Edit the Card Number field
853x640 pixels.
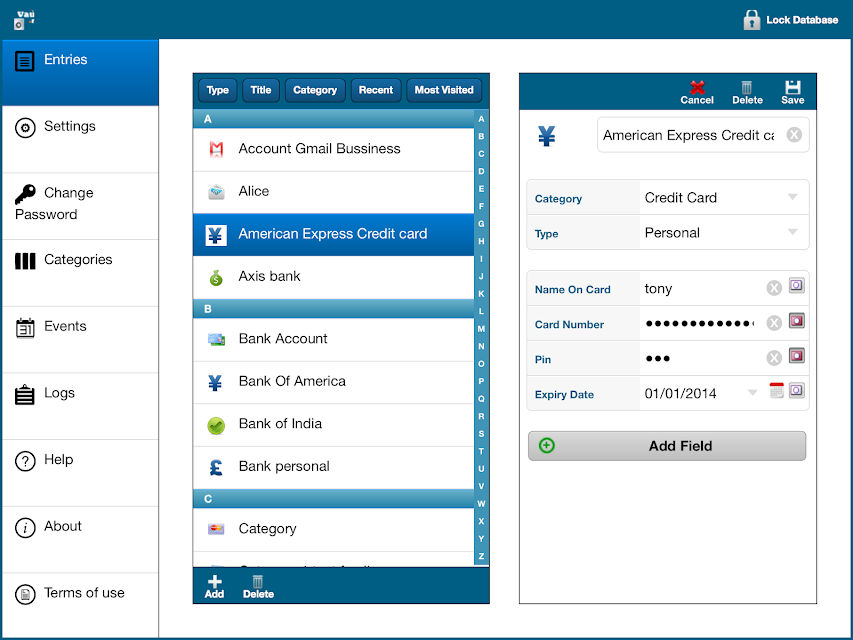pyautogui.click(x=702, y=324)
